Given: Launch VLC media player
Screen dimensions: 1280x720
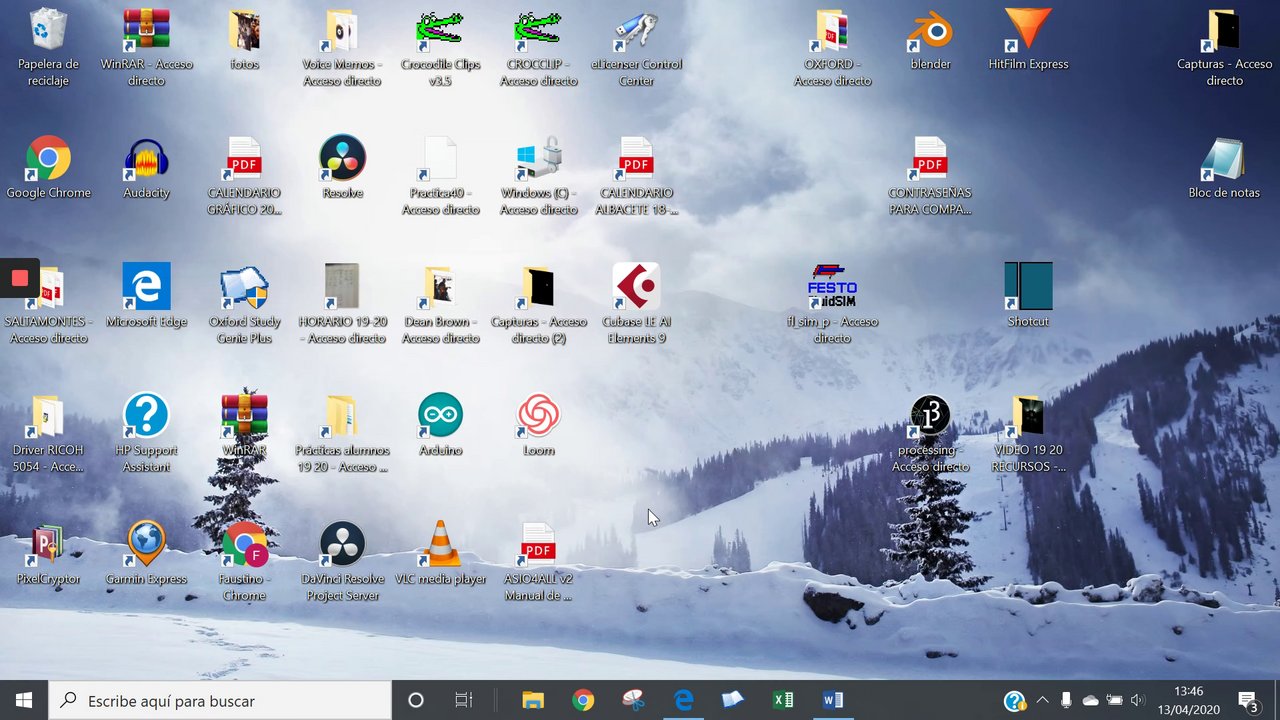Looking at the screenshot, I should (440, 554).
